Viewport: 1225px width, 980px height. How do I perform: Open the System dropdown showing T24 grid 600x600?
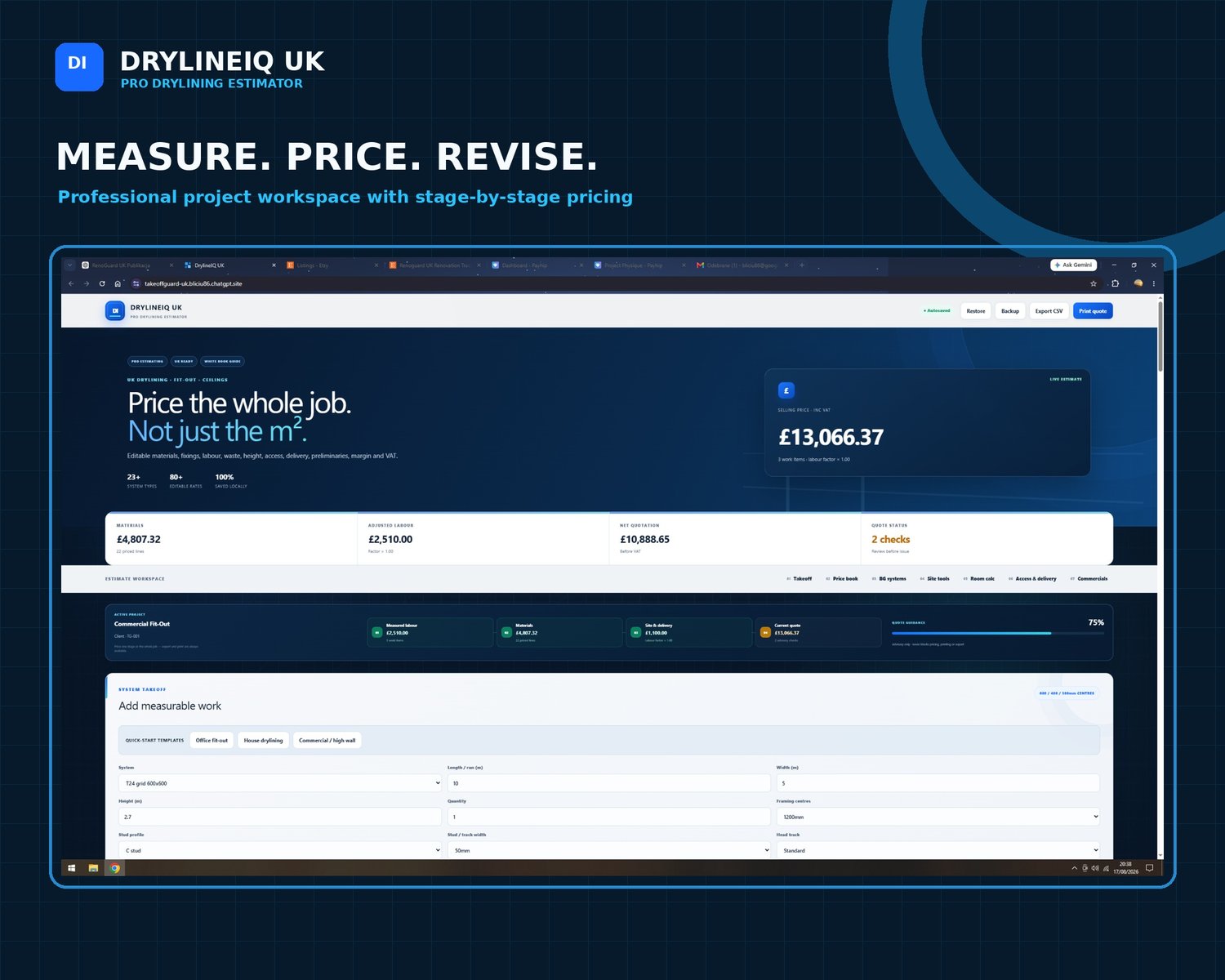(x=280, y=783)
